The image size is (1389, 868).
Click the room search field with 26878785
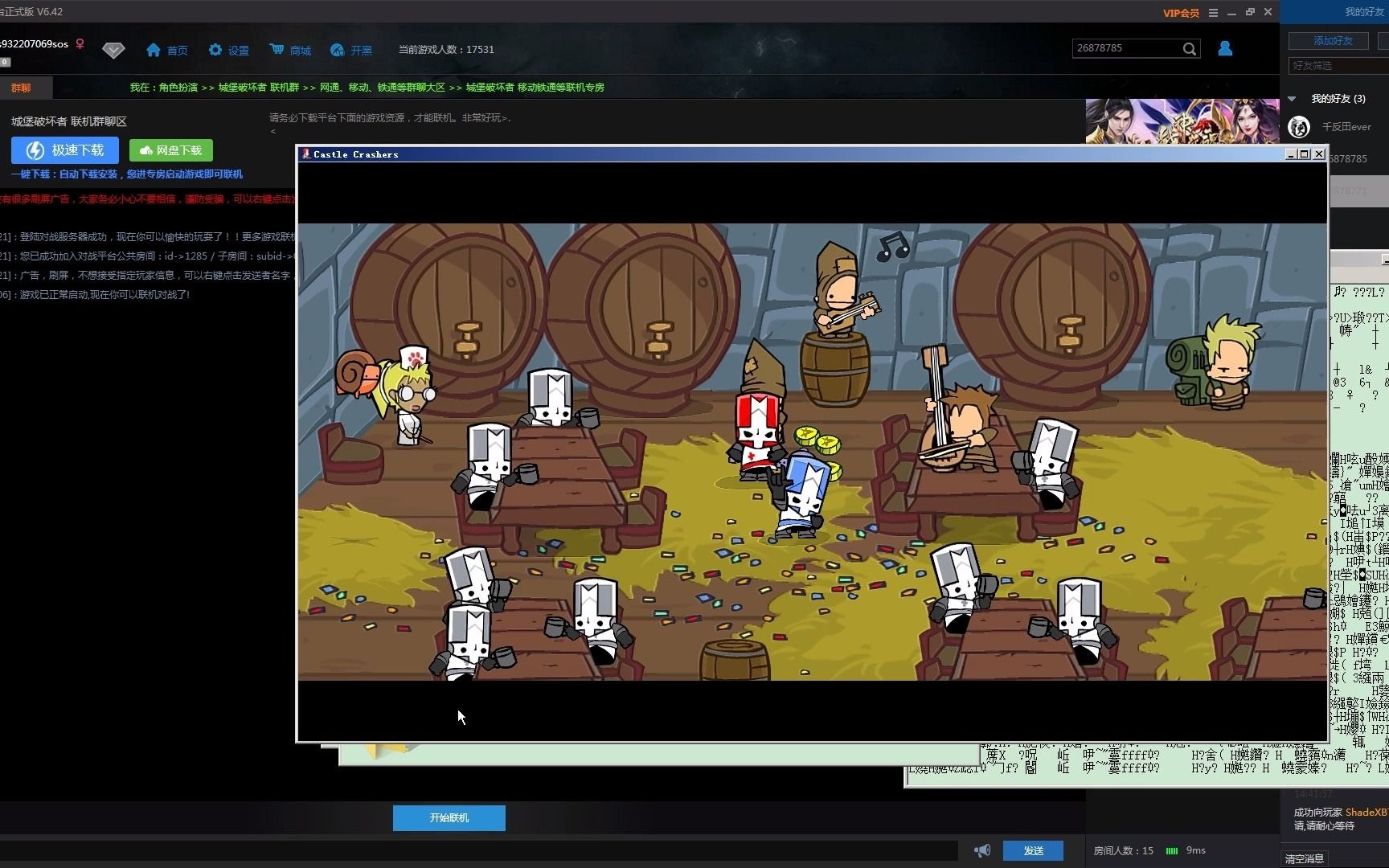pyautogui.click(x=1126, y=48)
